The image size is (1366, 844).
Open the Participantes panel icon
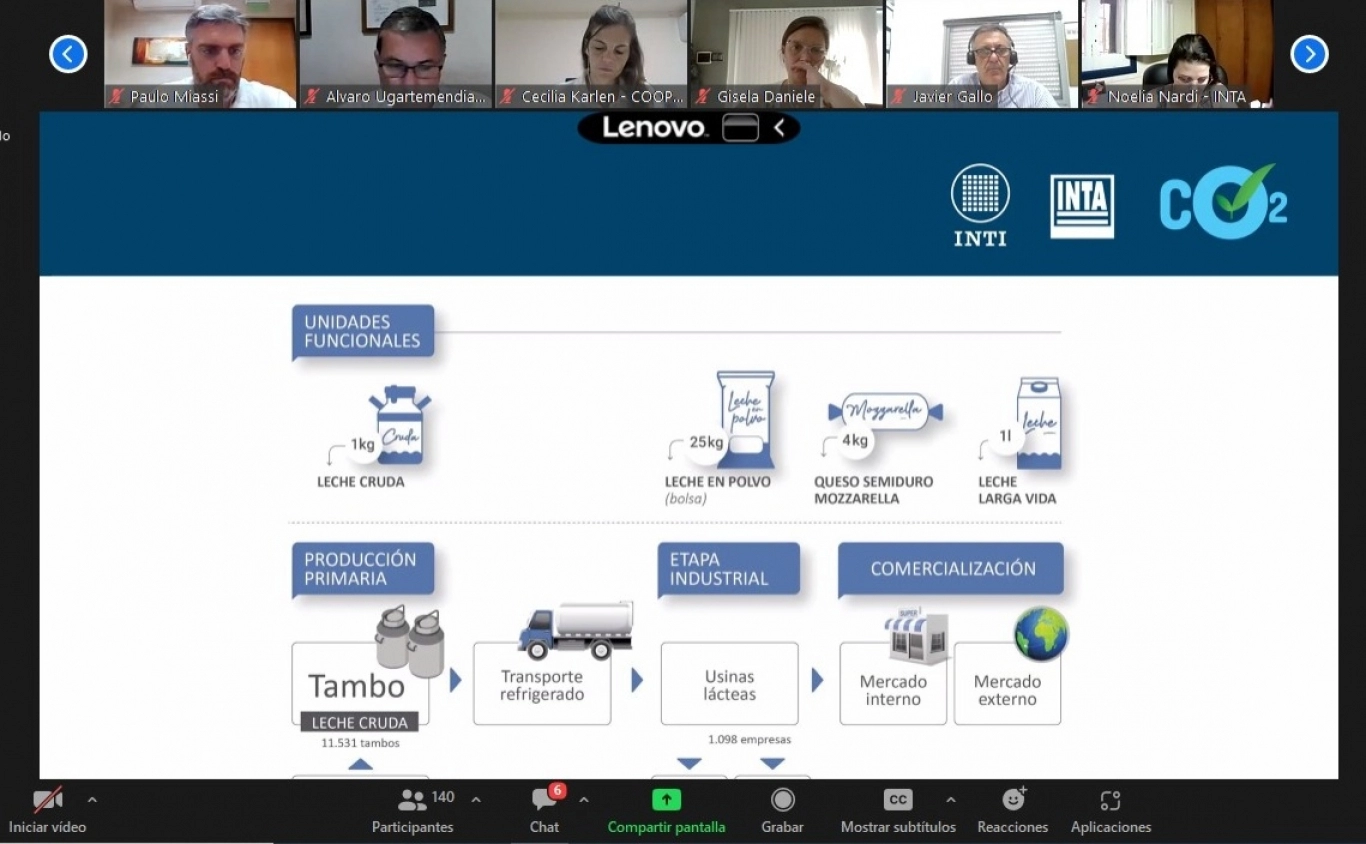click(x=412, y=800)
